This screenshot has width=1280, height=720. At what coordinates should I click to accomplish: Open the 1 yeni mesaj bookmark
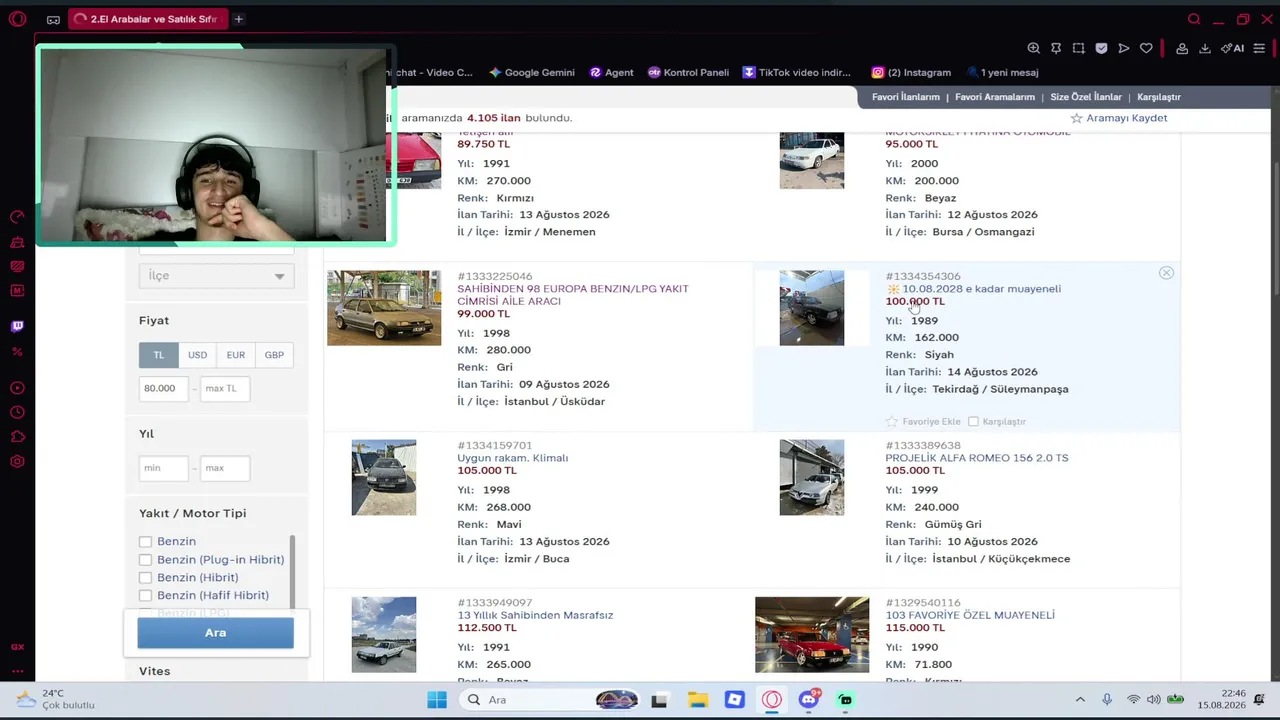(x=1002, y=72)
